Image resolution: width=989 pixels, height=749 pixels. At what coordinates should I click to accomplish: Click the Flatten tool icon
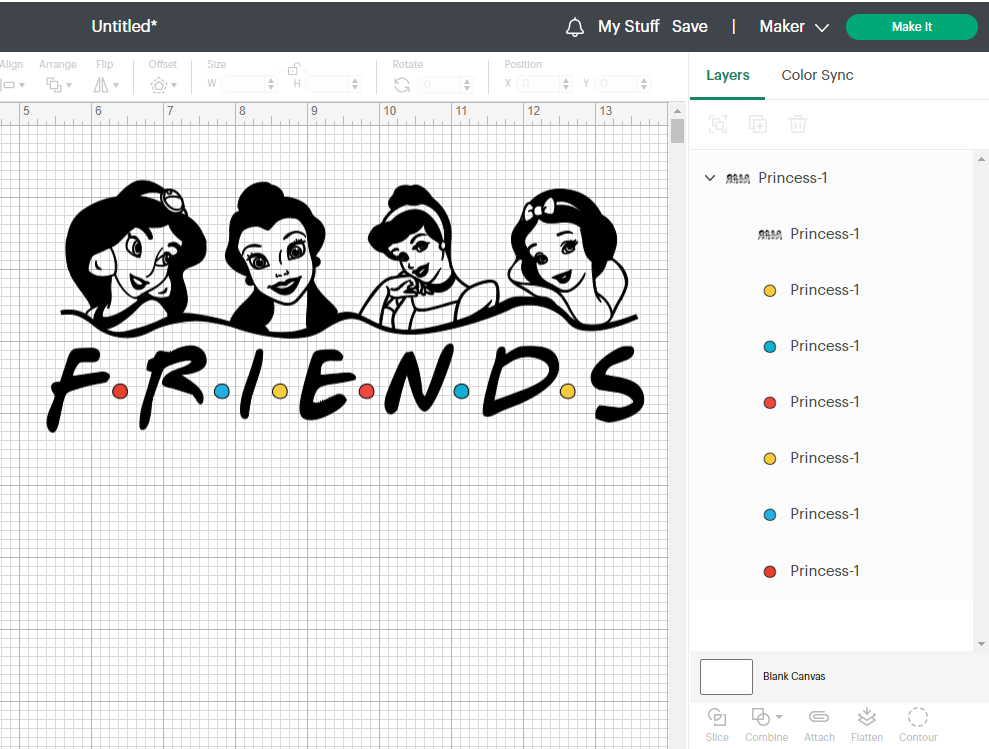tap(867, 718)
